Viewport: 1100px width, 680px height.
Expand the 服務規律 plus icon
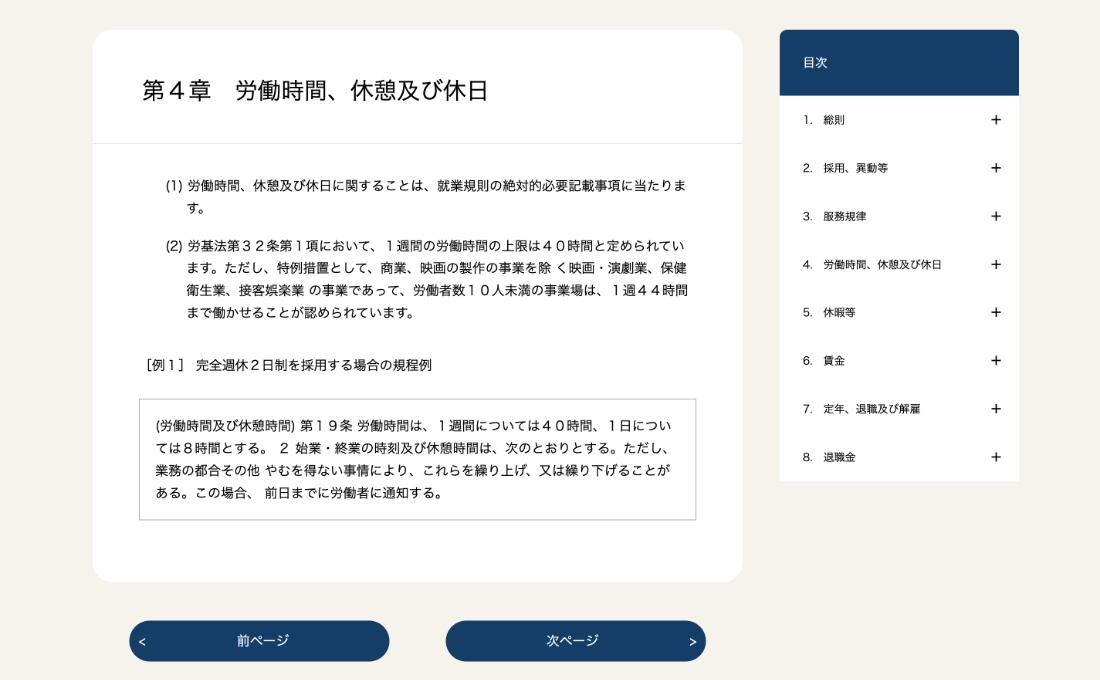995,216
